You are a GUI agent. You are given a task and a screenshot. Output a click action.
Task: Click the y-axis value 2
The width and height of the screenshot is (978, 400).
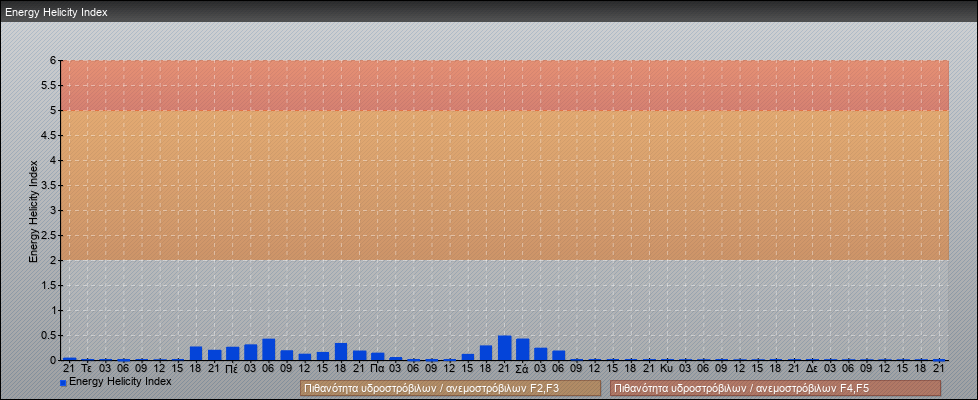coord(54,260)
